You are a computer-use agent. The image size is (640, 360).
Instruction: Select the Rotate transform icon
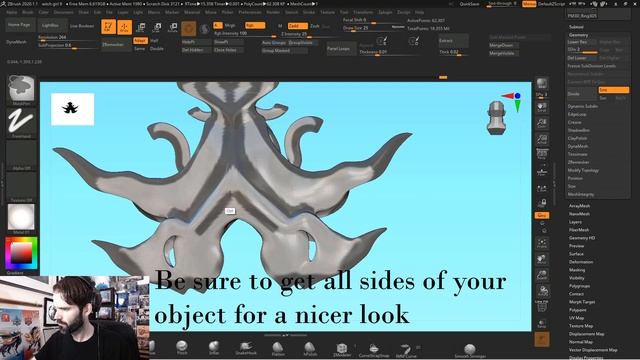[173, 27]
